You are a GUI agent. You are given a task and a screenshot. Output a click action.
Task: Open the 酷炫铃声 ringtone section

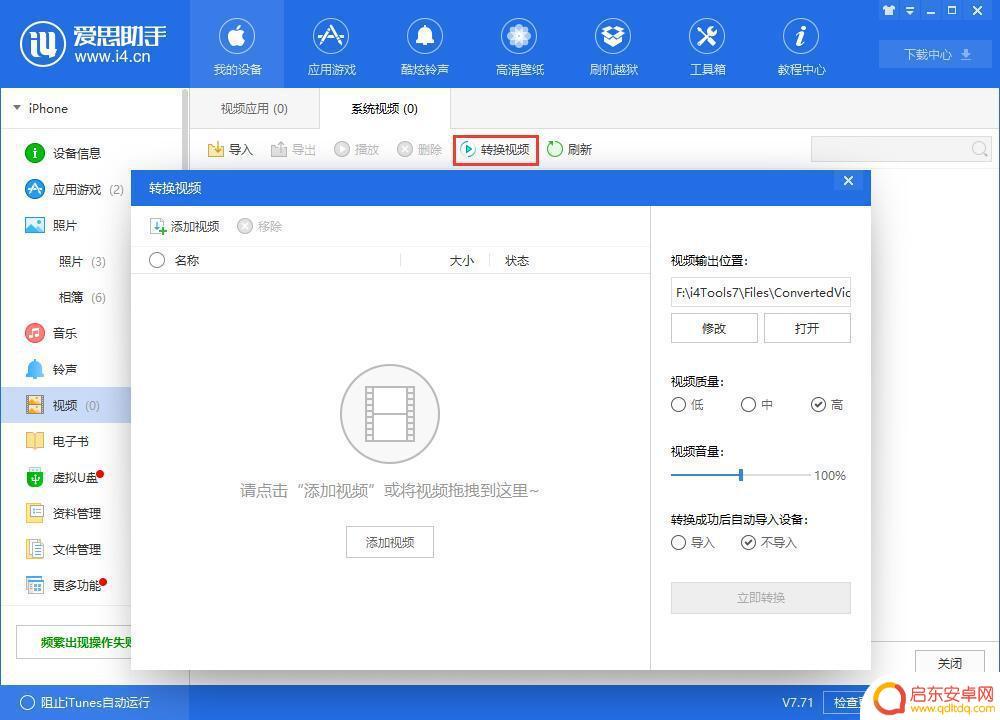(425, 47)
